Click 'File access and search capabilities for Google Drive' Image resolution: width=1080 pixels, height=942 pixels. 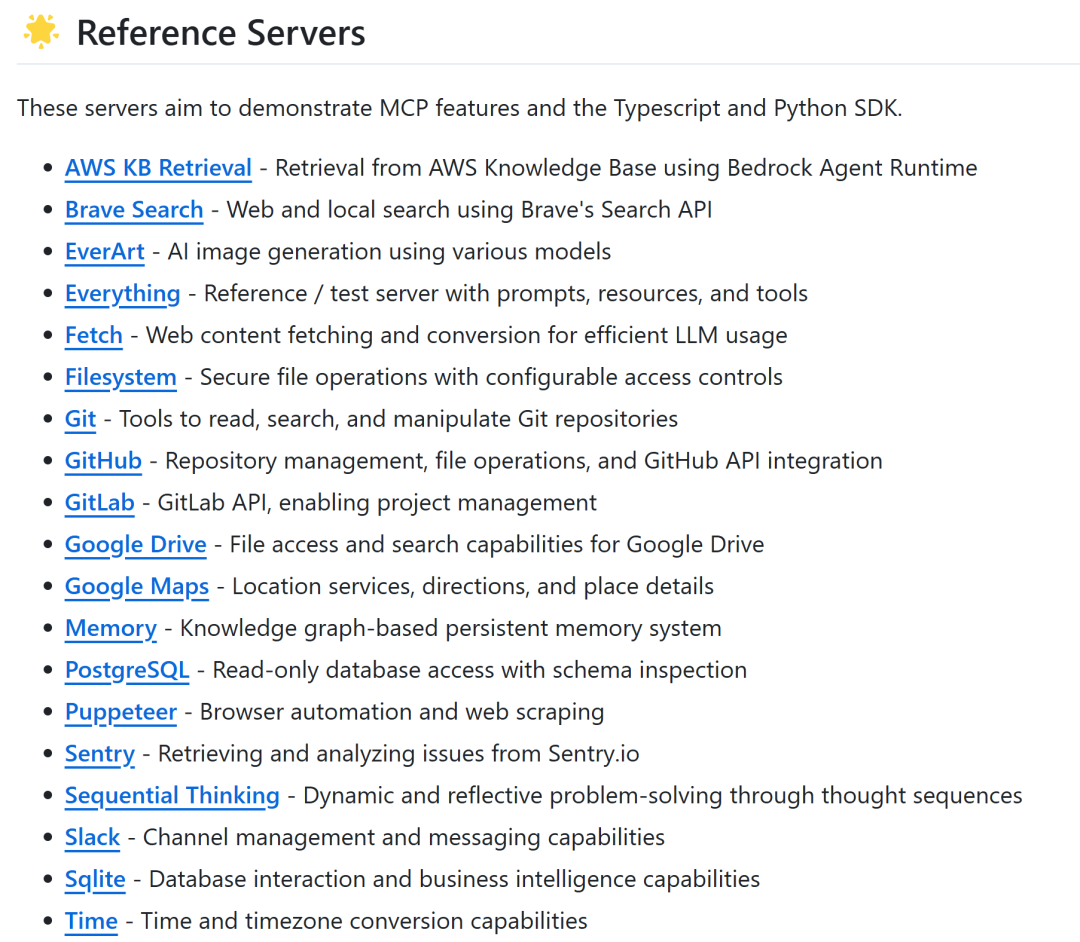(497, 545)
